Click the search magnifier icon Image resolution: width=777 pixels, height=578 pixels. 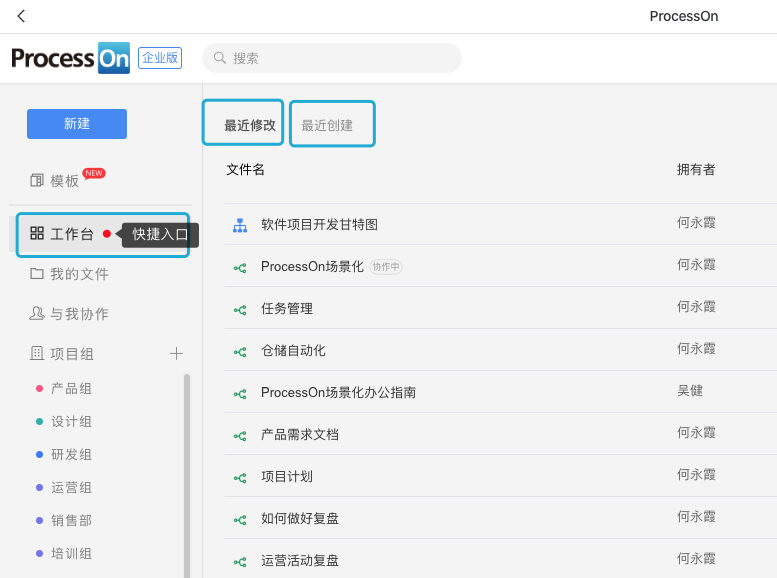(220, 58)
